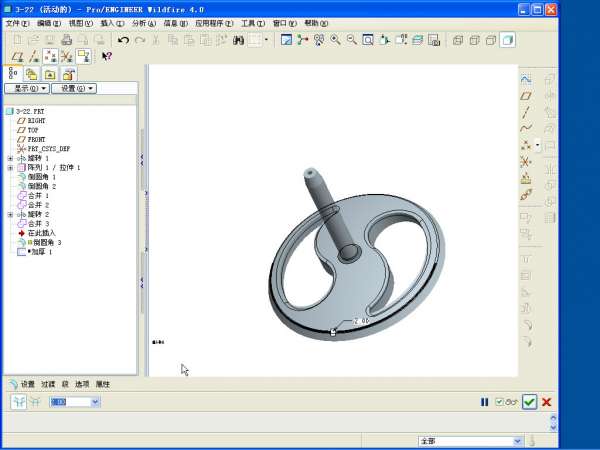Select FRONT plane in model tree

tap(36, 139)
